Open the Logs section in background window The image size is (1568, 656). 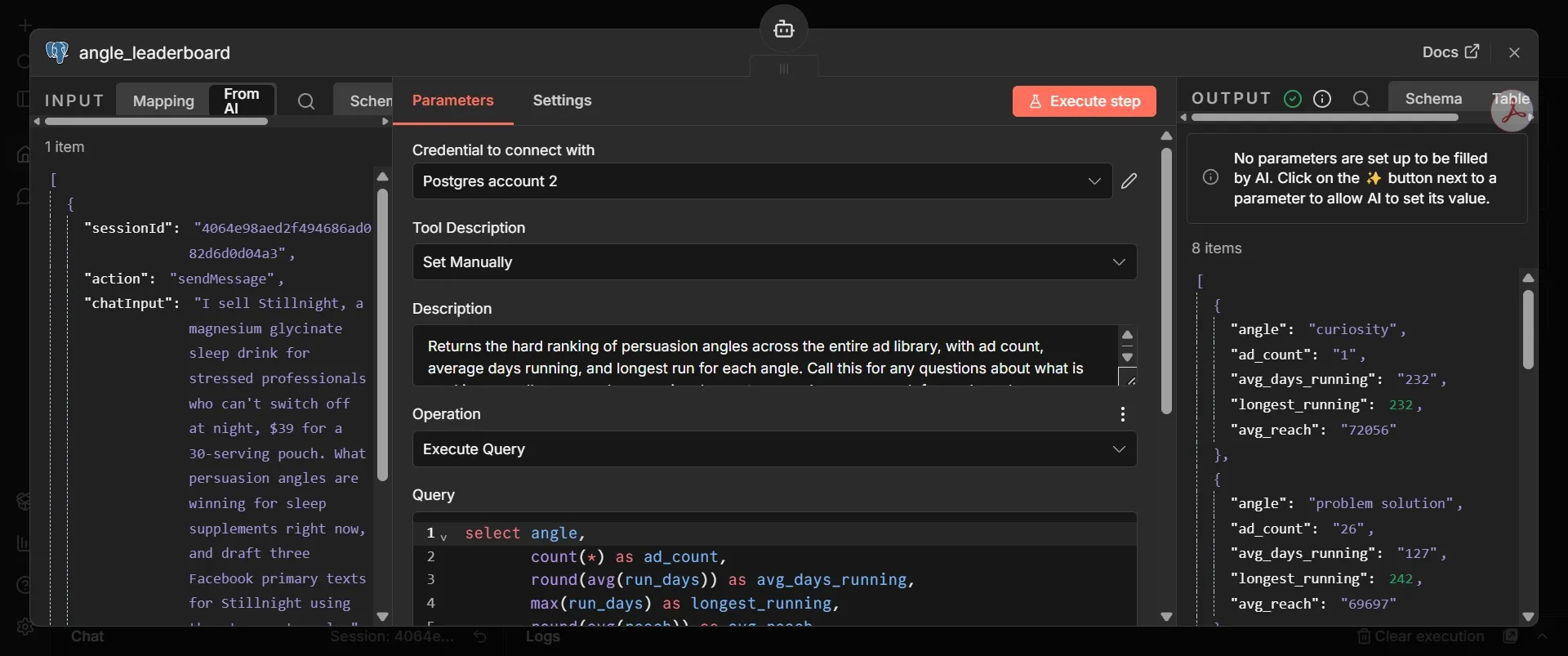click(543, 636)
